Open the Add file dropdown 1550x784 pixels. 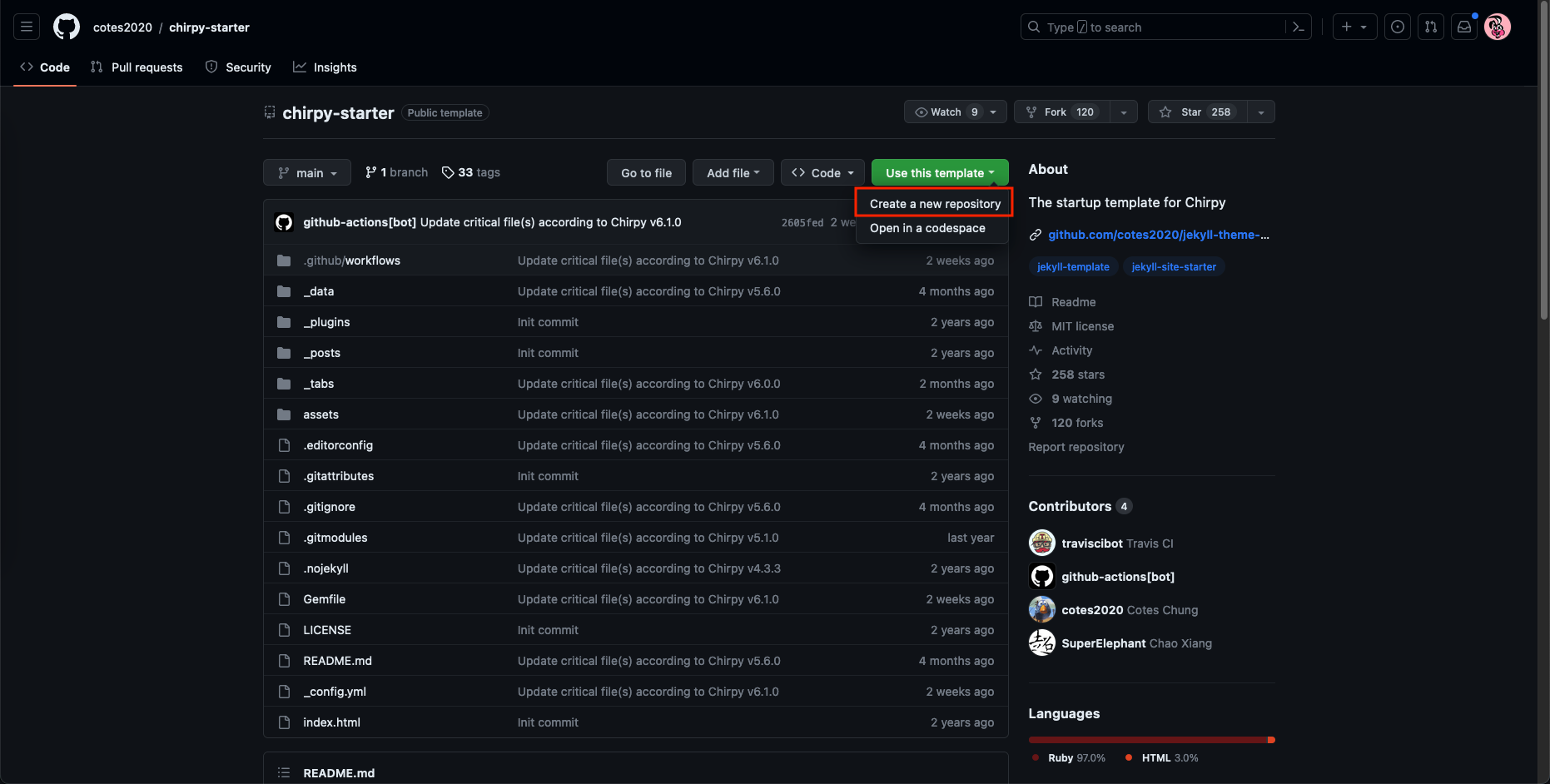(733, 173)
